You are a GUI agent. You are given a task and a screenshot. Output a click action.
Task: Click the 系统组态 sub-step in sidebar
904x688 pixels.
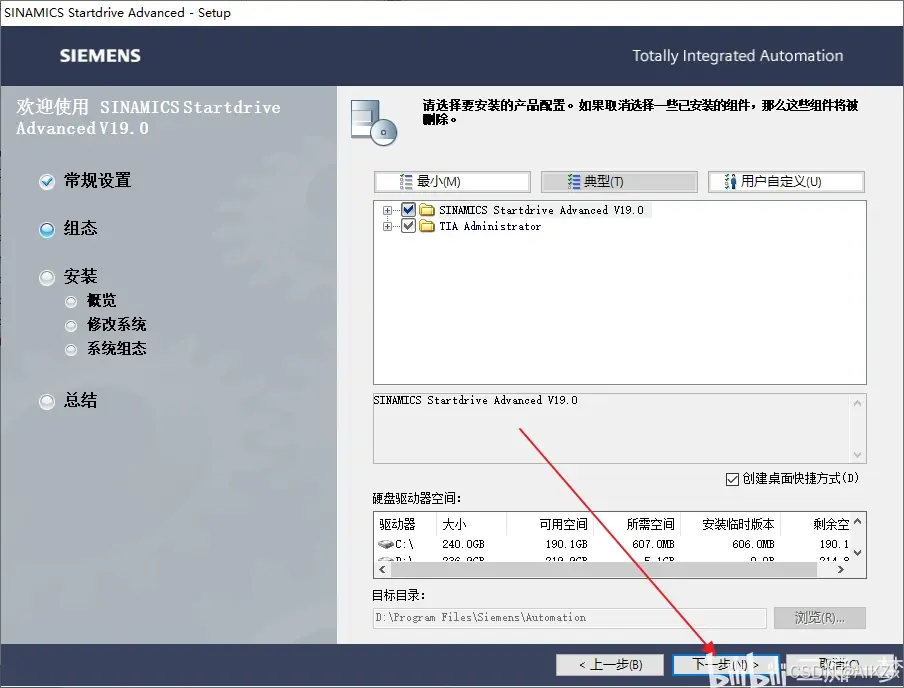point(116,348)
